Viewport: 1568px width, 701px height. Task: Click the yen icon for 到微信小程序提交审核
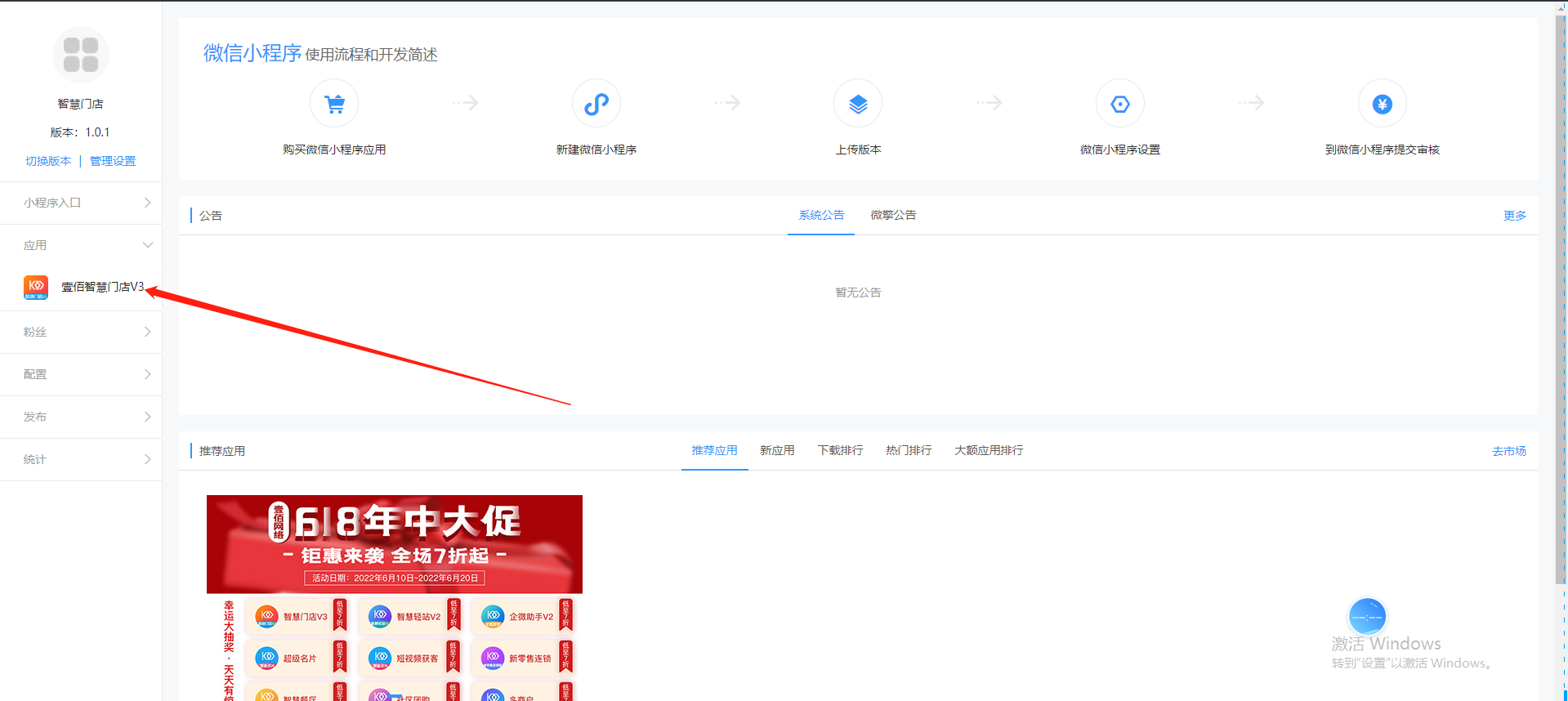tap(1383, 104)
